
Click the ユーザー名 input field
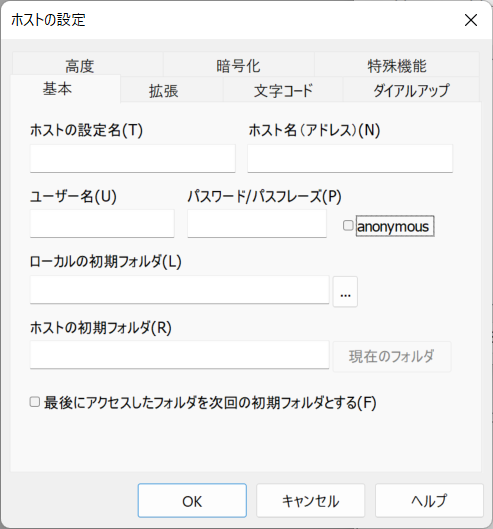(102, 223)
